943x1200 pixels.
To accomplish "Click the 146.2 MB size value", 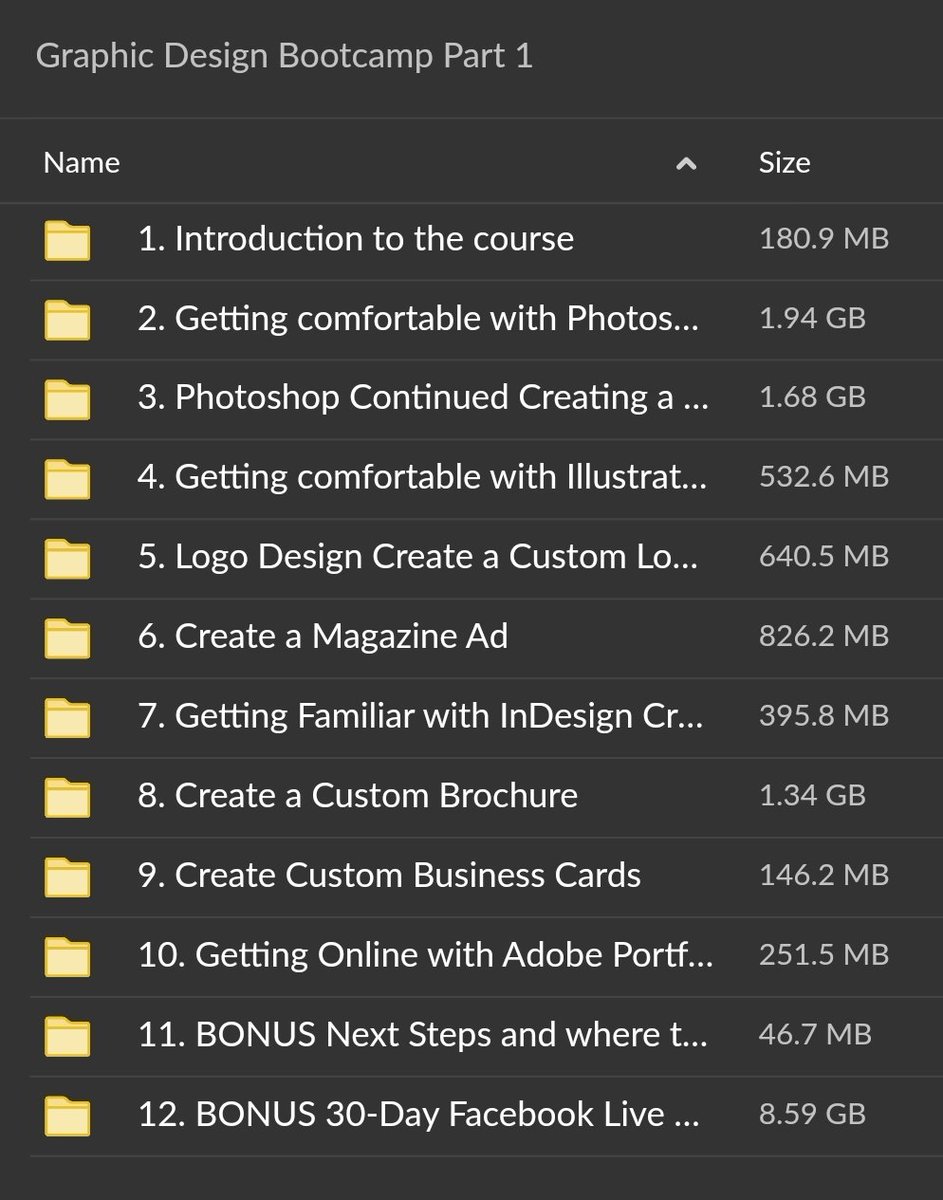I will (x=824, y=875).
